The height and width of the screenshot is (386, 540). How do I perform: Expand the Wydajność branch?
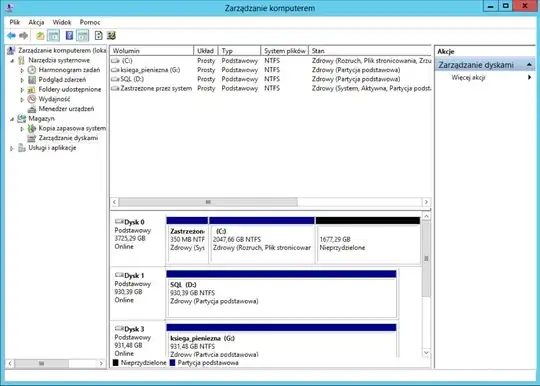[22, 99]
